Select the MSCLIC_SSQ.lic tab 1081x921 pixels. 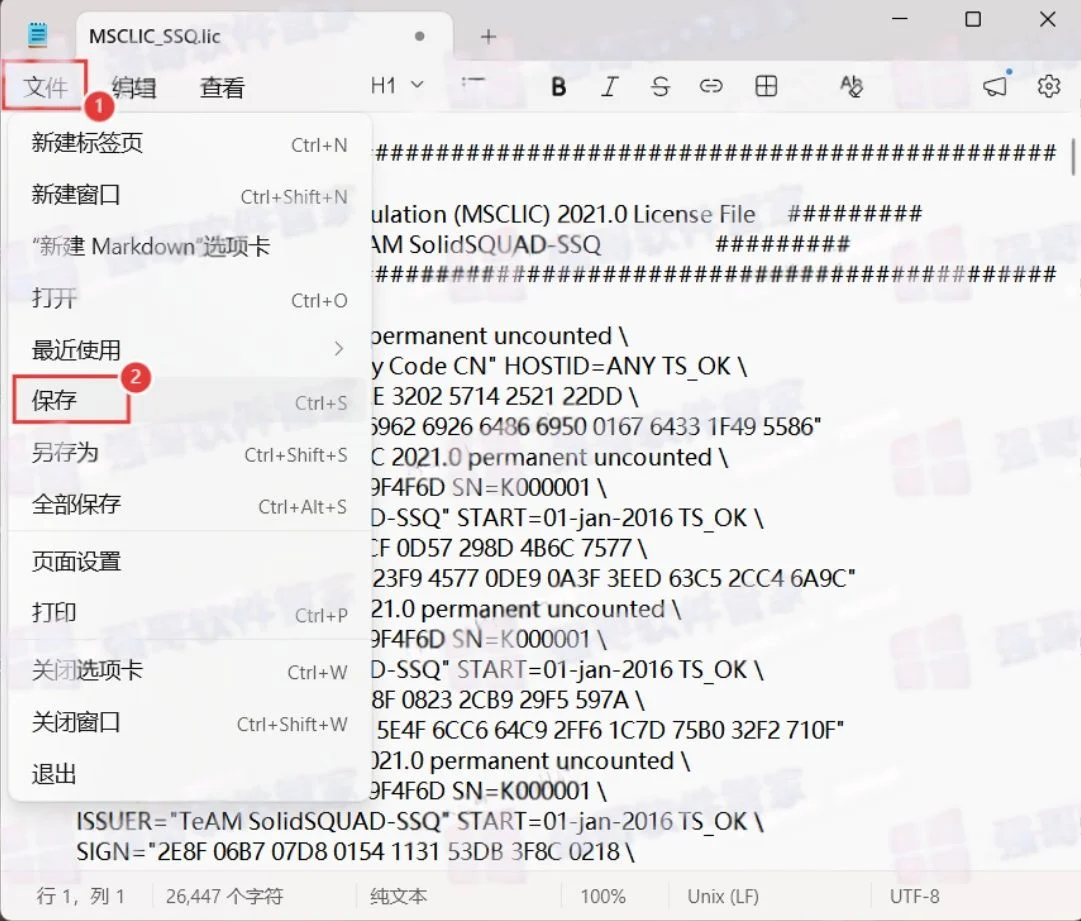tap(265, 37)
